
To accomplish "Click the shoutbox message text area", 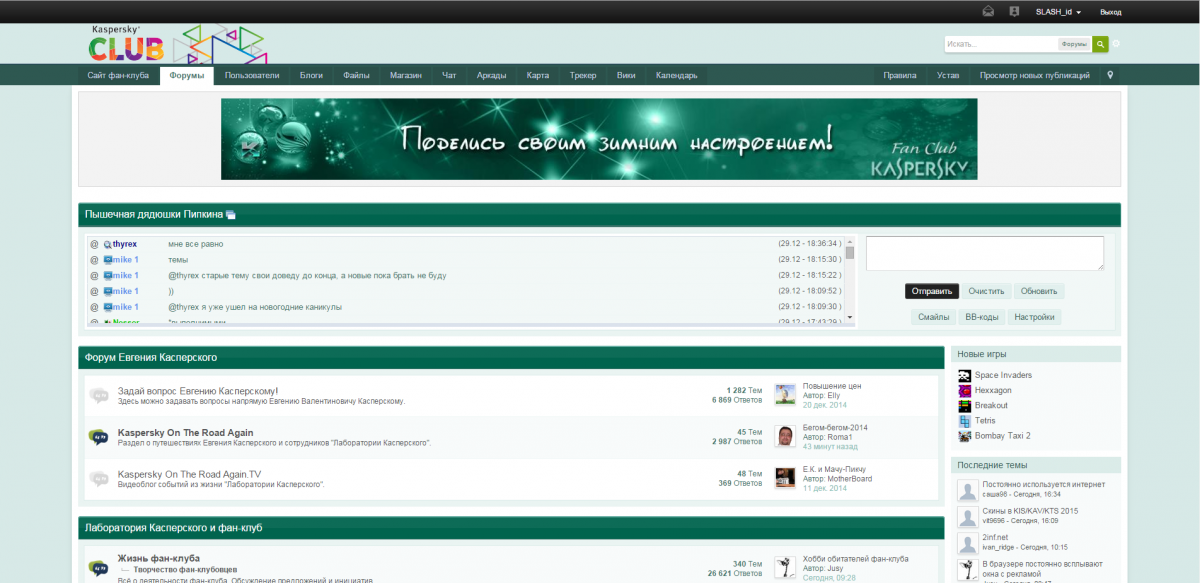I will pyautogui.click(x=985, y=253).
